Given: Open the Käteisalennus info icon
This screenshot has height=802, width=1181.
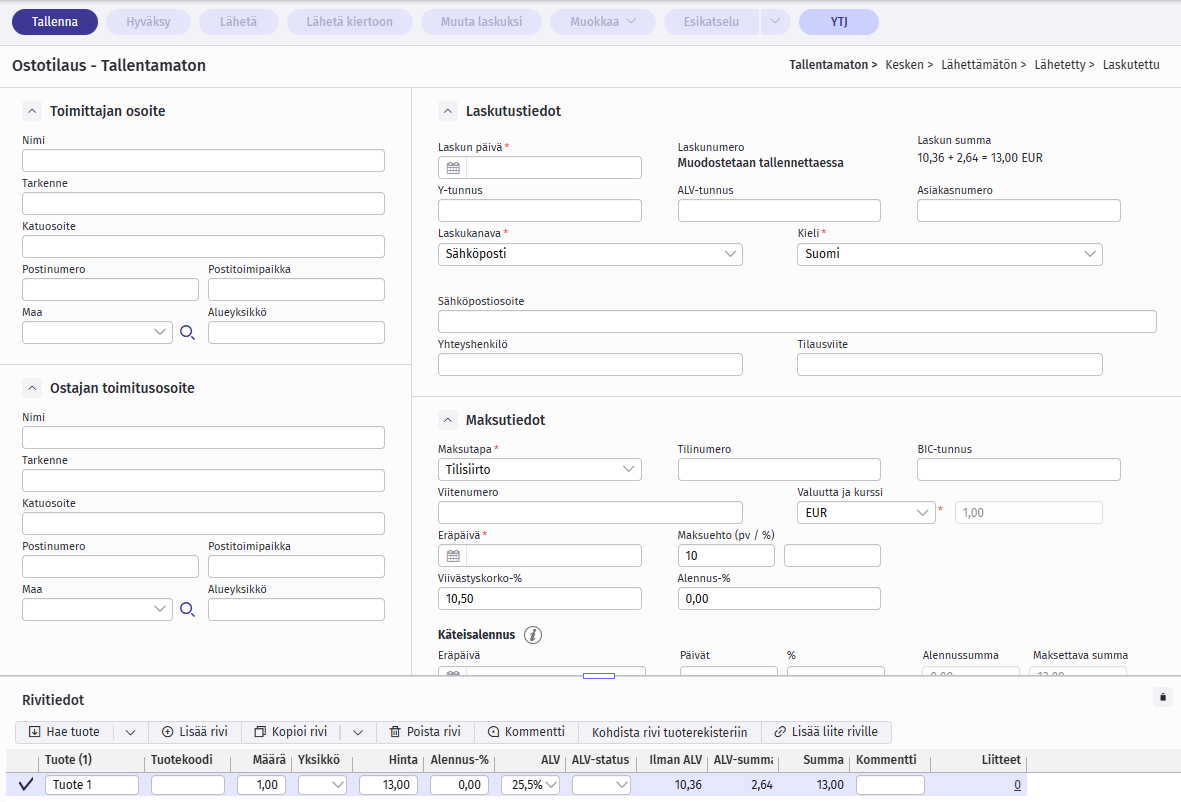Looking at the screenshot, I should tap(533, 634).
